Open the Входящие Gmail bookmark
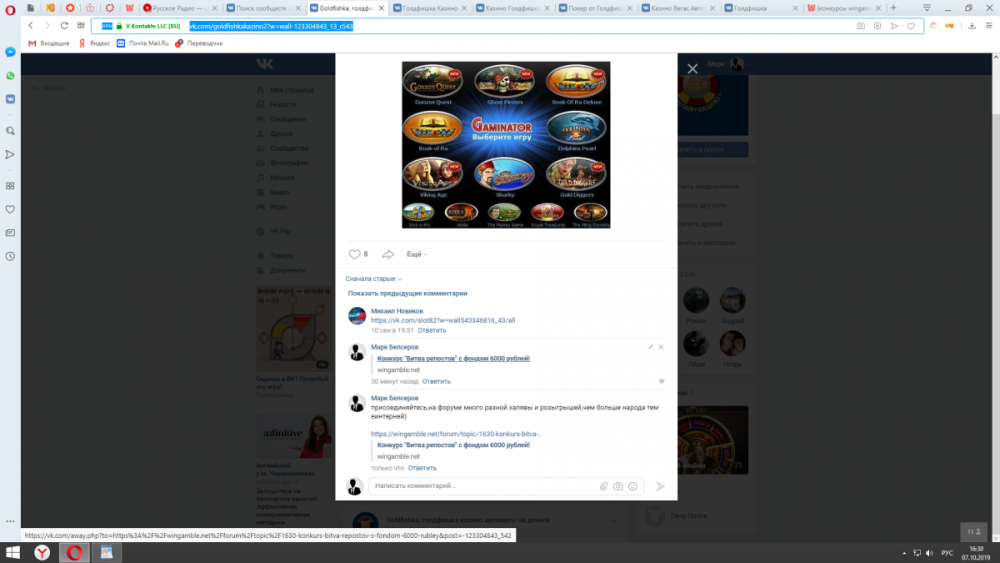The height and width of the screenshot is (563, 1000). (49, 43)
